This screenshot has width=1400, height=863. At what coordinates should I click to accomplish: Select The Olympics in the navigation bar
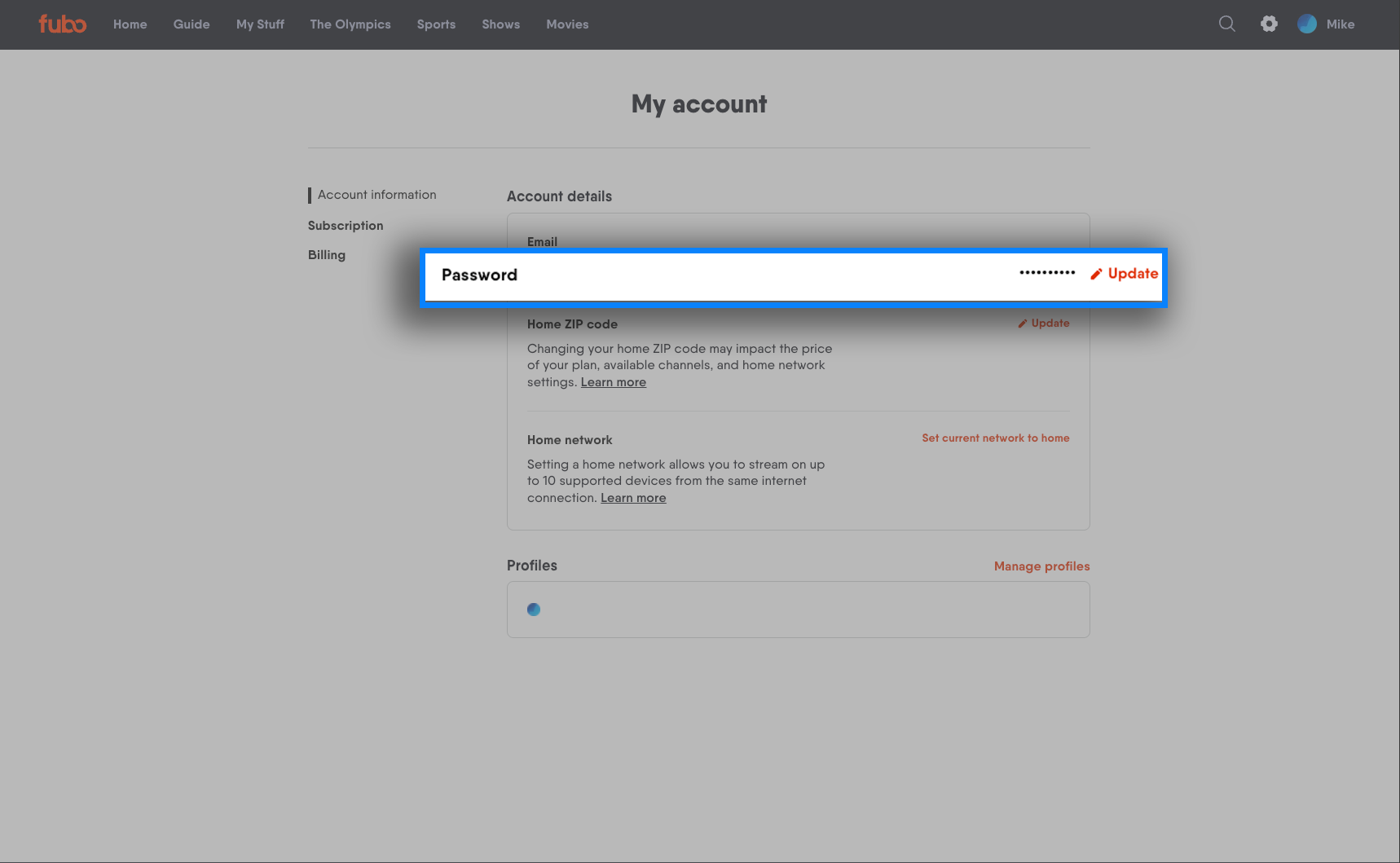click(x=350, y=24)
